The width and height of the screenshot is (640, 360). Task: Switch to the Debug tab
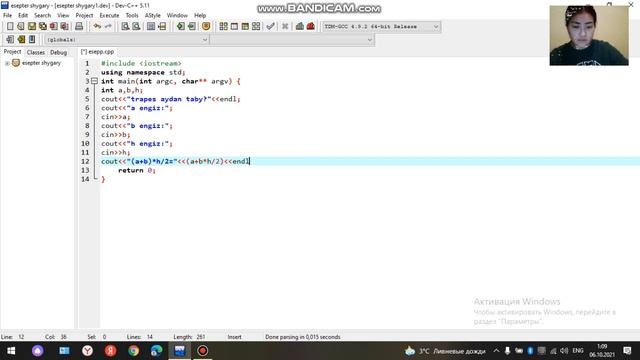[x=58, y=52]
